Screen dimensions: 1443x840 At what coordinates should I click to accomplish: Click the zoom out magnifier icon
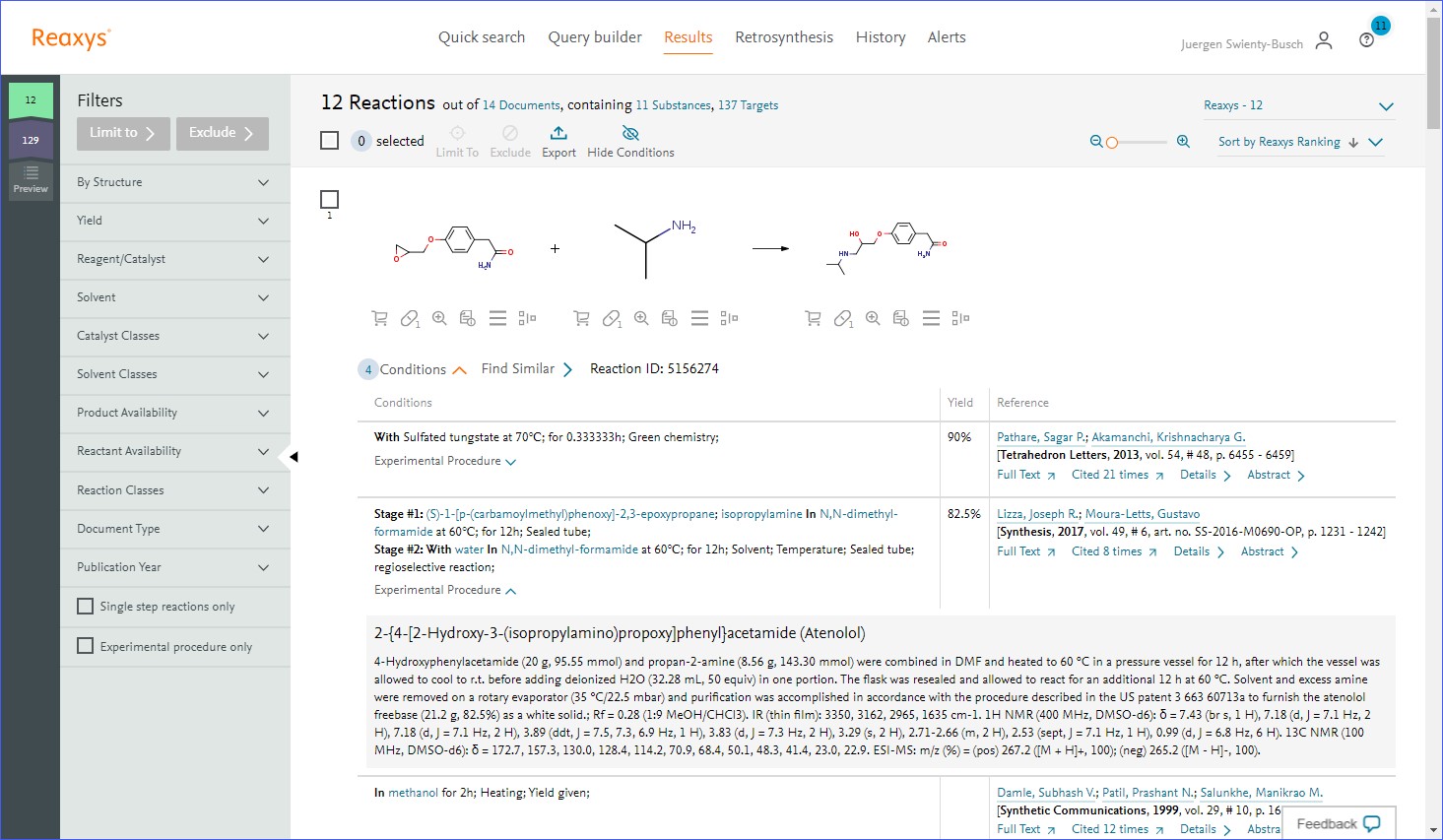(x=1095, y=142)
